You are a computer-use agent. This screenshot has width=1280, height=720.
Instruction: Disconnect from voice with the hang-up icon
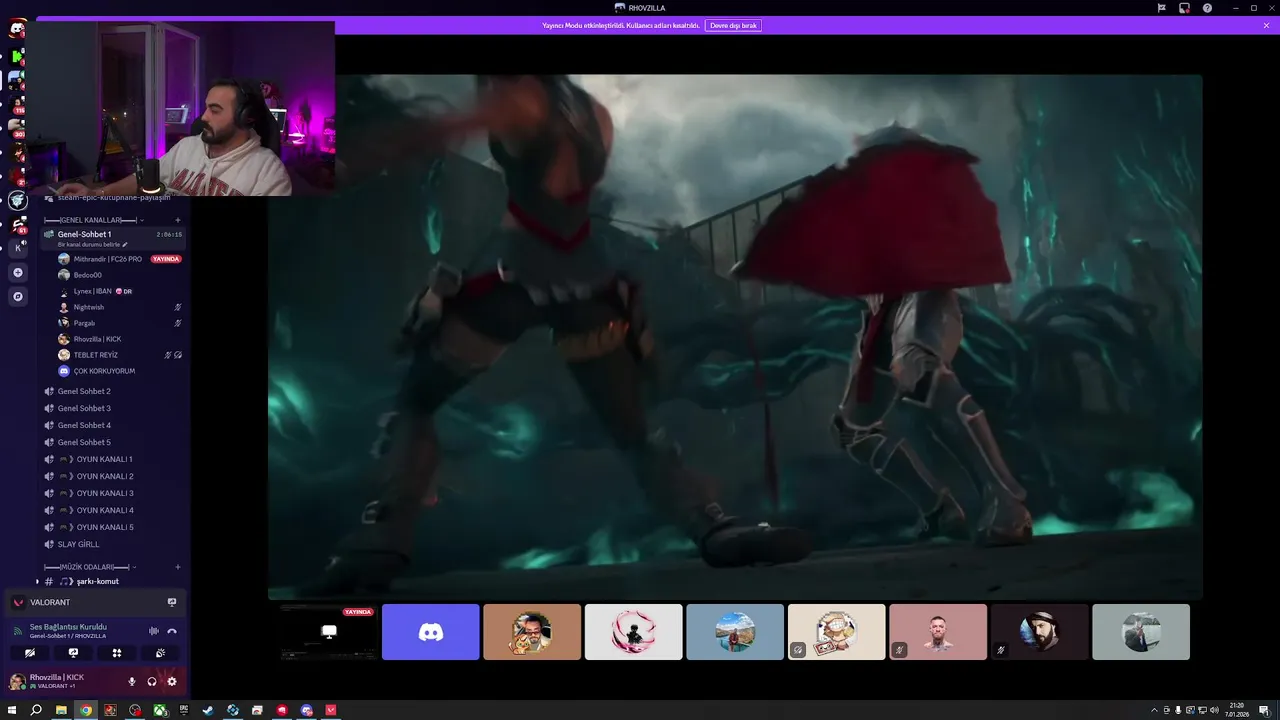point(172,631)
